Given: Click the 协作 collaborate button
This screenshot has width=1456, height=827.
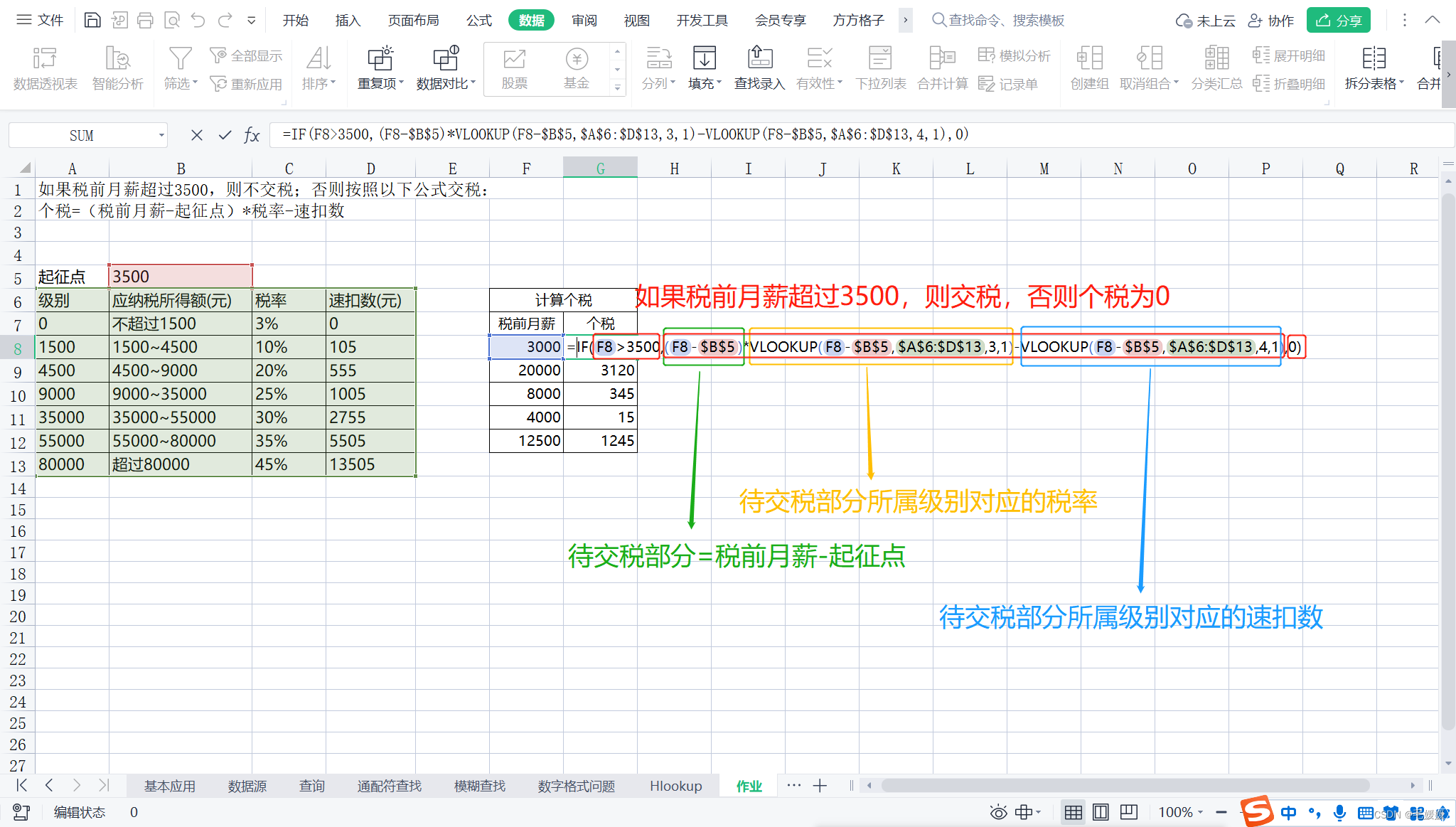Looking at the screenshot, I should pos(1271,21).
